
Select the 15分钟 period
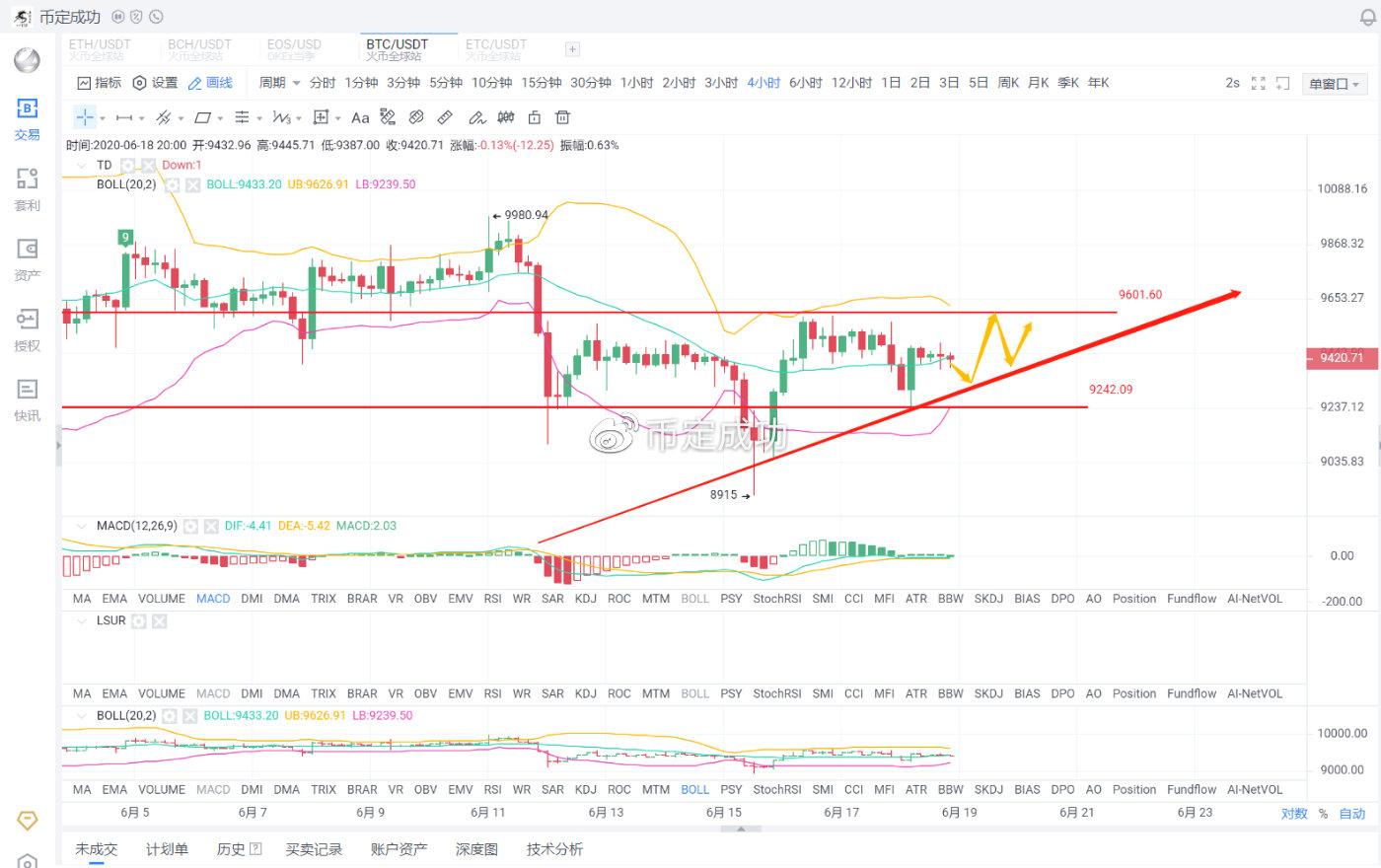[541, 83]
